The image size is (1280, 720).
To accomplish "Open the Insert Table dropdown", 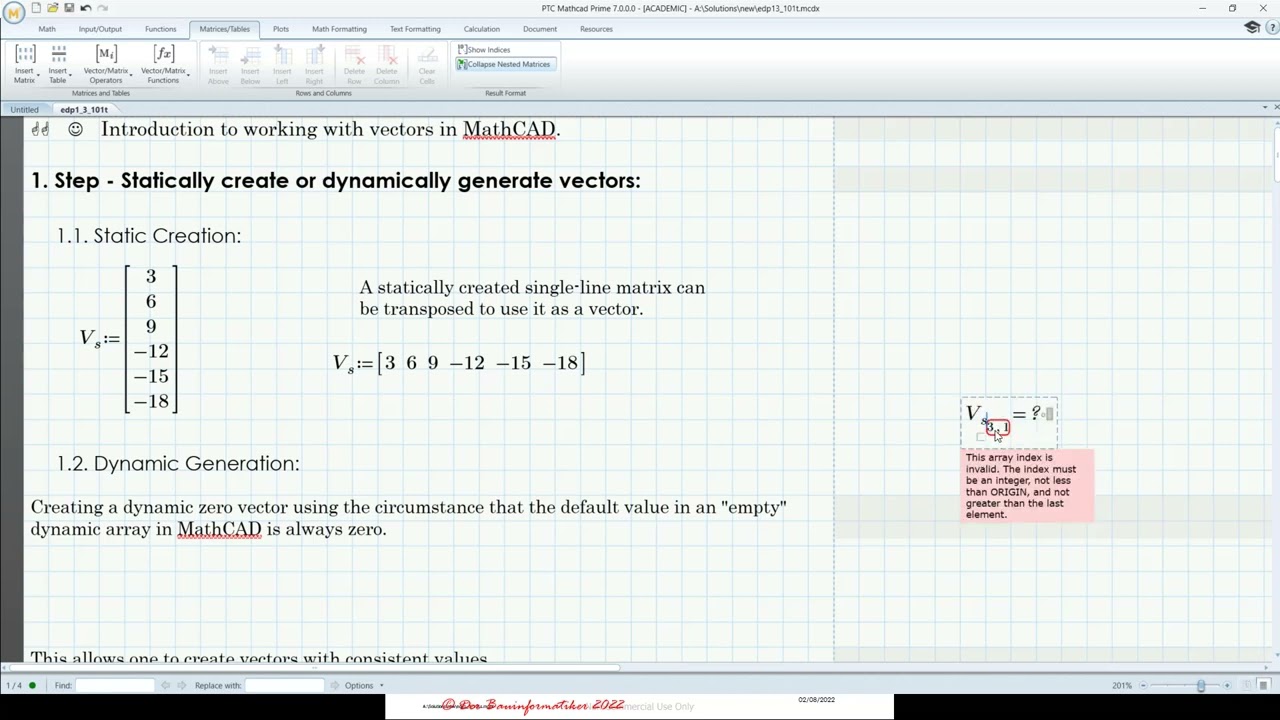I will click(59, 65).
